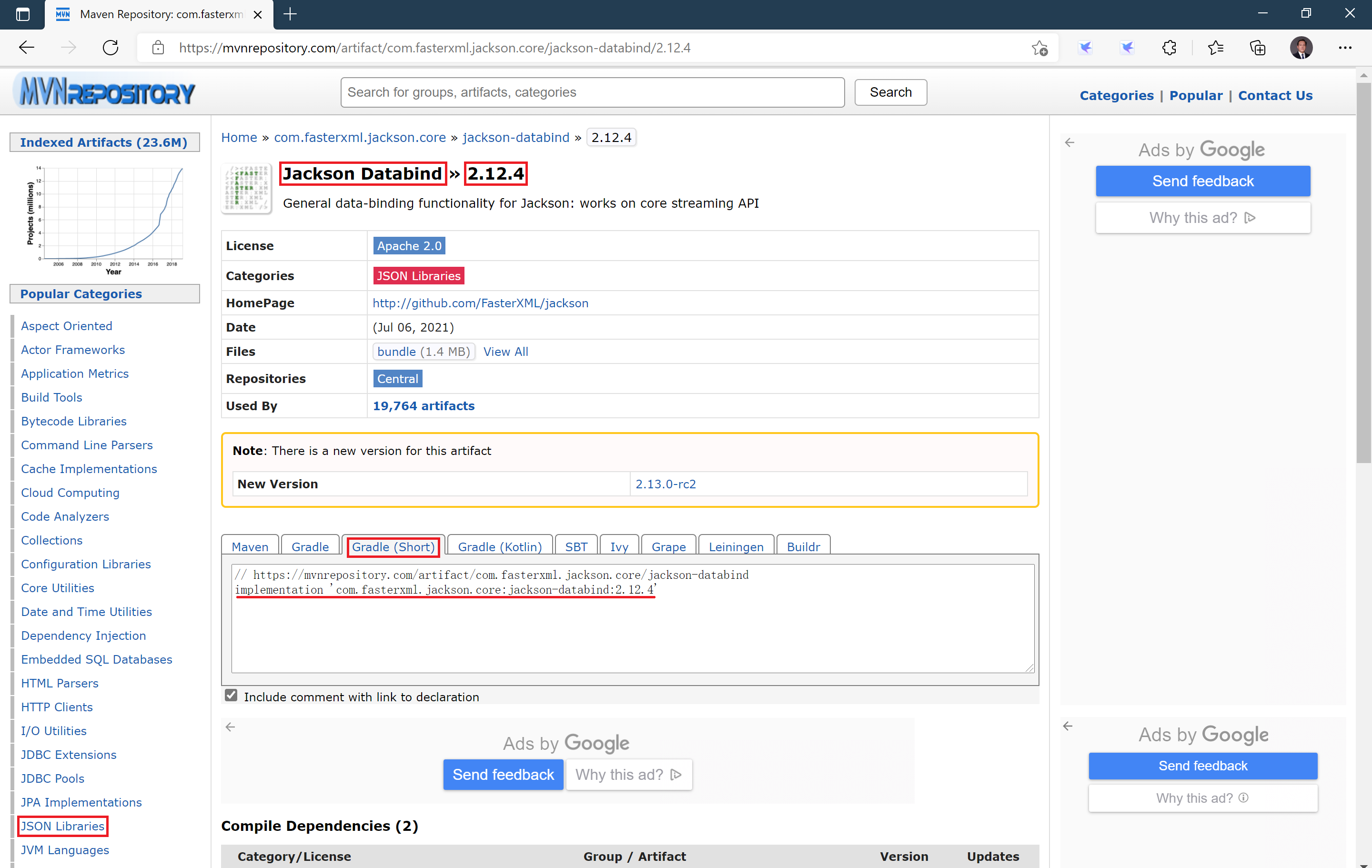
Task: Open HTTP Clients category
Action: click(x=56, y=707)
